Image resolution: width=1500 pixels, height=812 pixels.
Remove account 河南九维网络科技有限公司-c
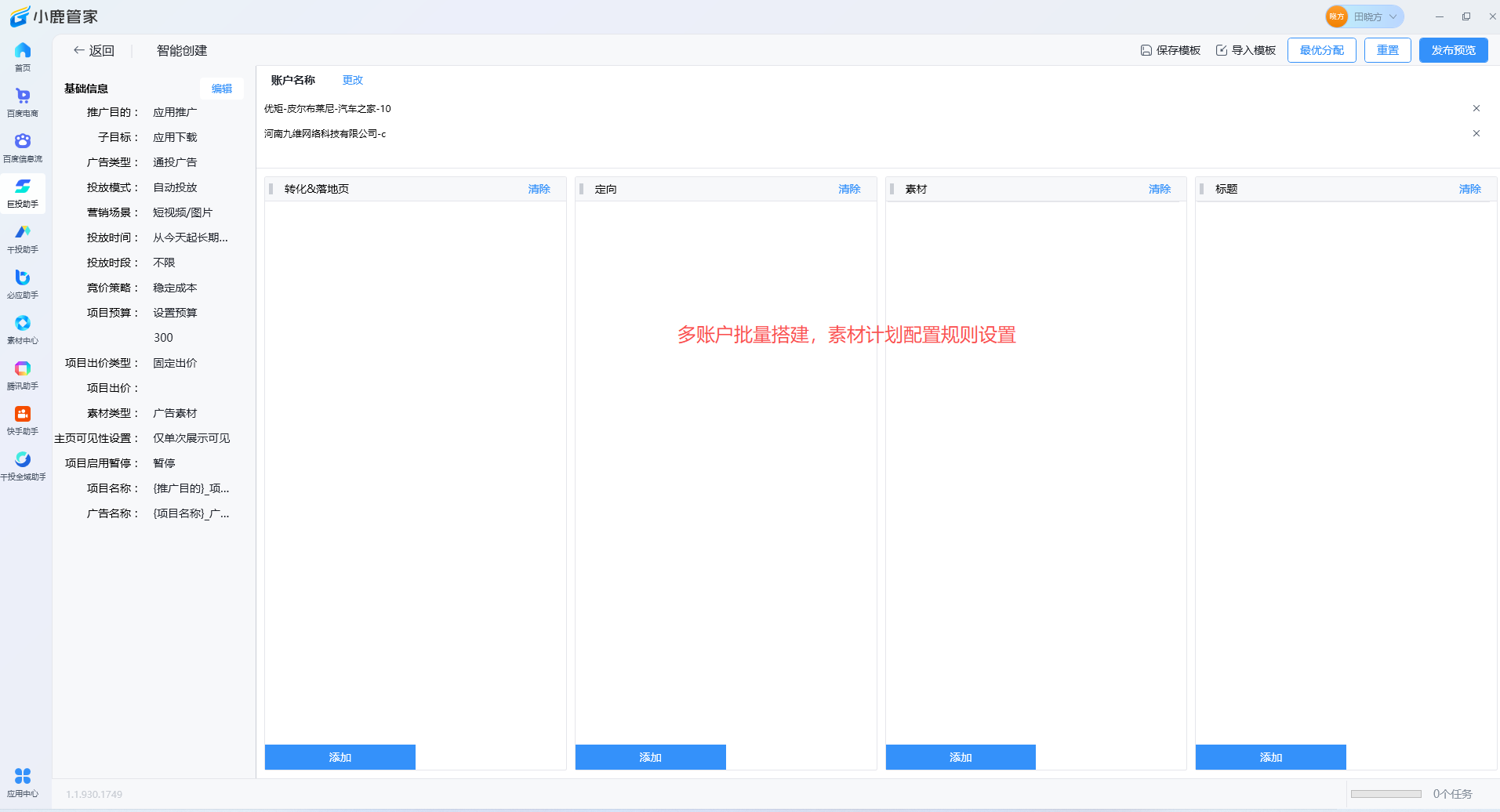pos(1476,133)
